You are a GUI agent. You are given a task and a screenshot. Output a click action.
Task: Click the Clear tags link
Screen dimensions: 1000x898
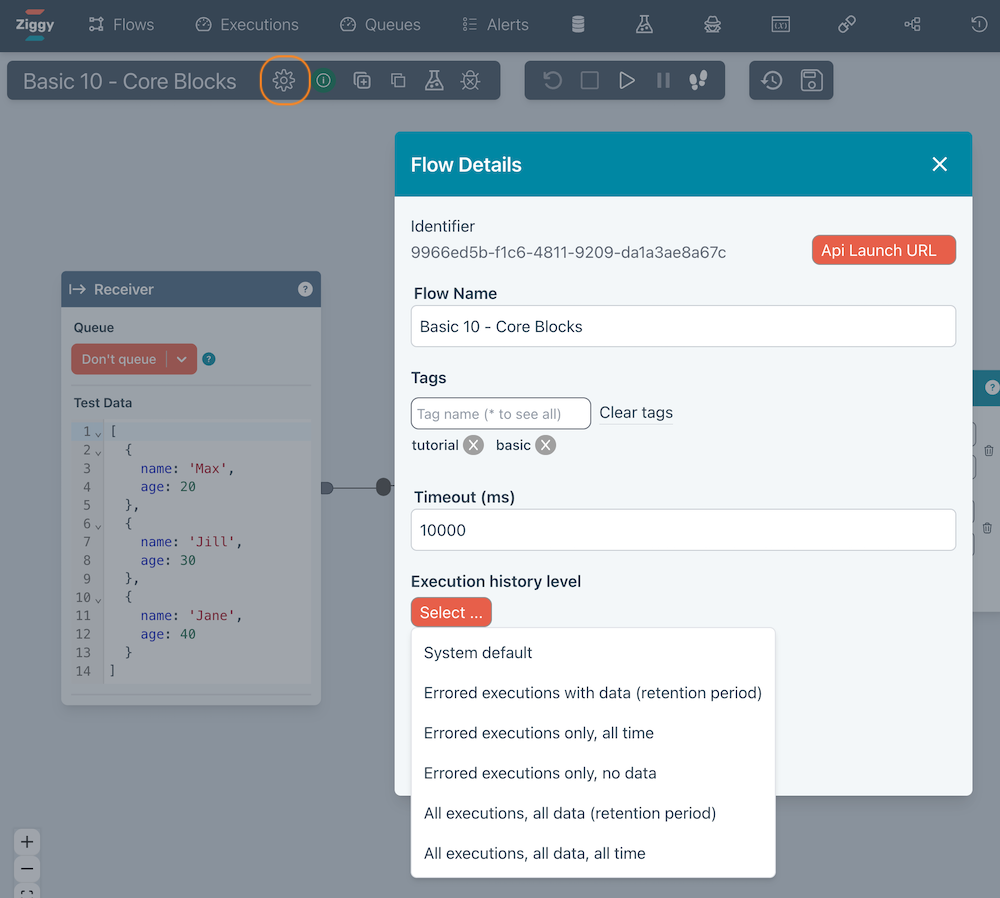[x=636, y=413]
